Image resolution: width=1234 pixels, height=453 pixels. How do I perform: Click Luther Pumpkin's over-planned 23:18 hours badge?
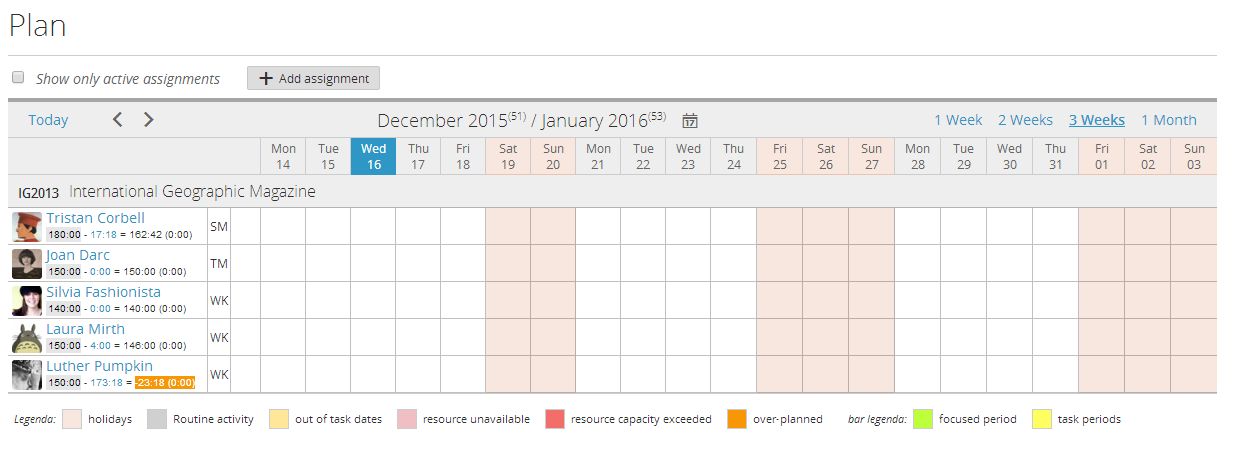(166, 383)
